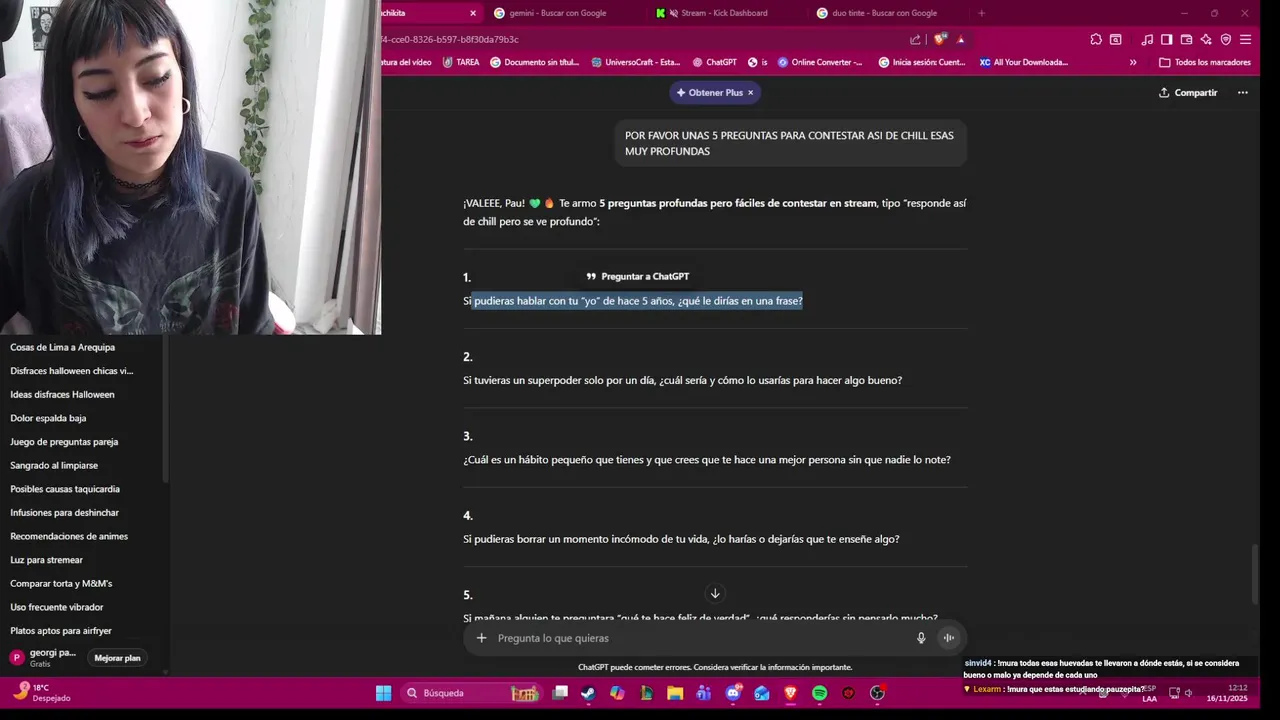The height and width of the screenshot is (720, 1280).
Task: Focus the Pregunta lo que quieras input
Action: click(x=700, y=638)
